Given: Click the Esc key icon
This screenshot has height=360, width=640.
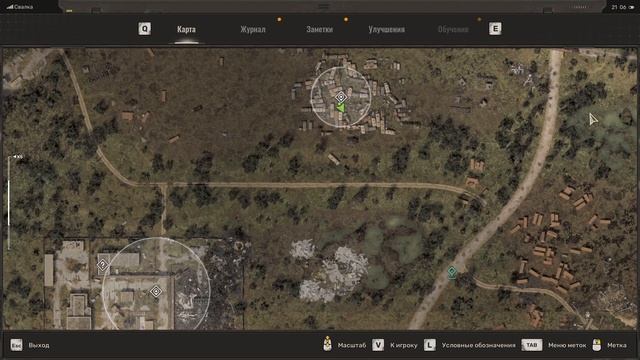Looking at the screenshot, I should point(16,345).
